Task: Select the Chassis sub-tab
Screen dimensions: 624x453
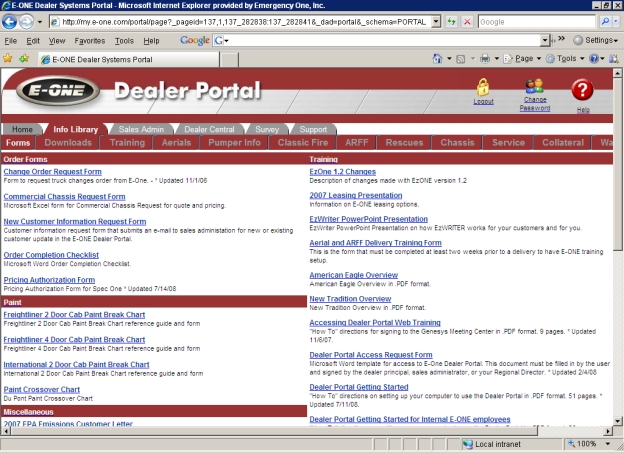Action: 457,143
